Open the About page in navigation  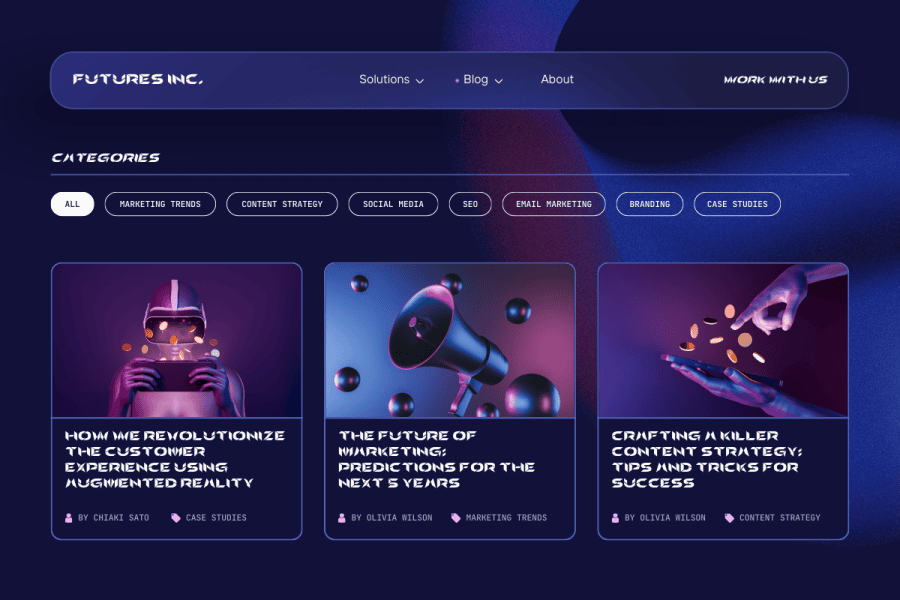click(x=557, y=79)
